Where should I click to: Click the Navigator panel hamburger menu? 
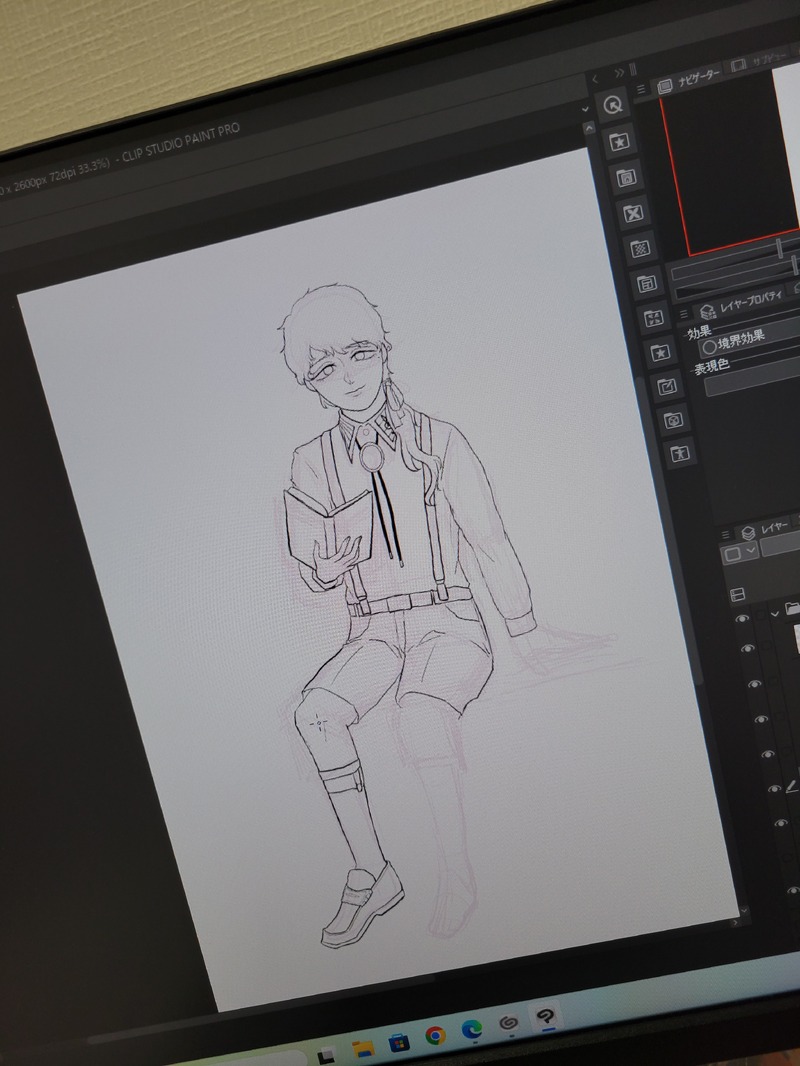coord(641,89)
